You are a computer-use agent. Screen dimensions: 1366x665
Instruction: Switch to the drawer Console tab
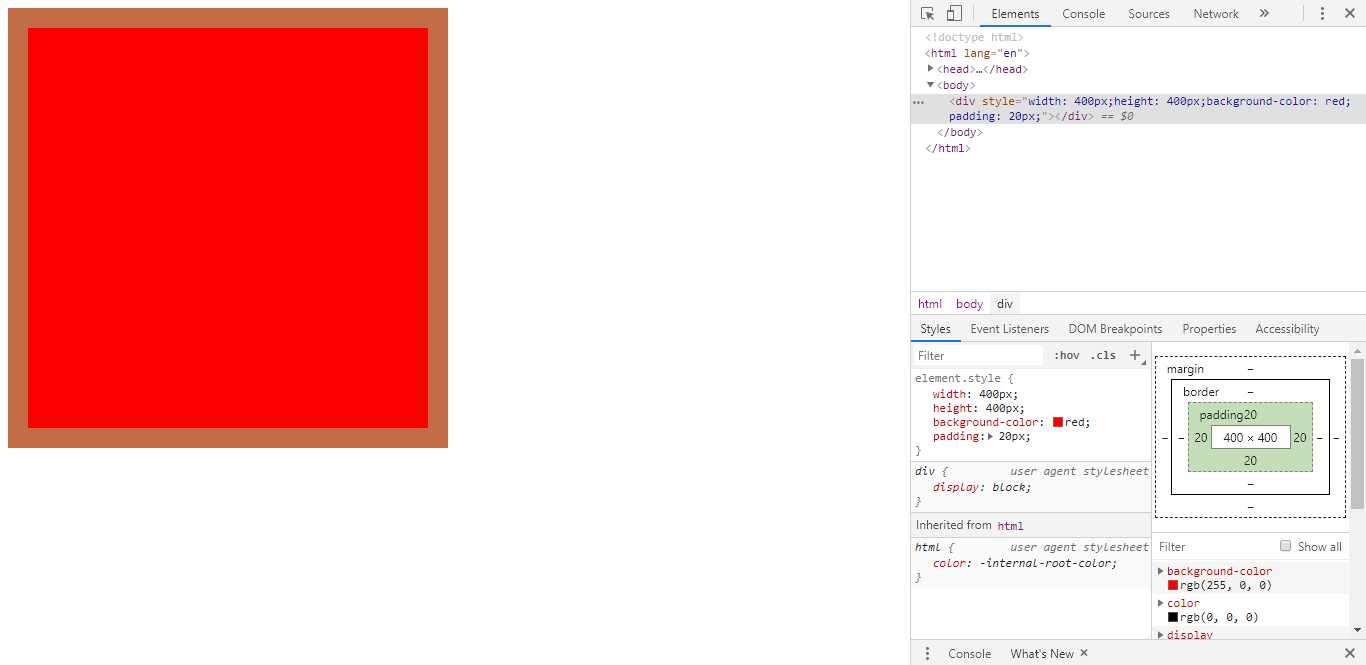[969, 654]
